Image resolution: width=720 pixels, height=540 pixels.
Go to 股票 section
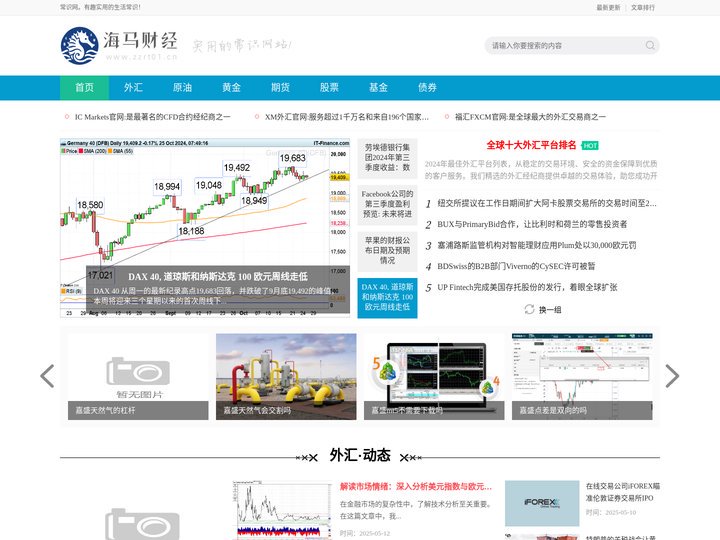click(x=329, y=87)
